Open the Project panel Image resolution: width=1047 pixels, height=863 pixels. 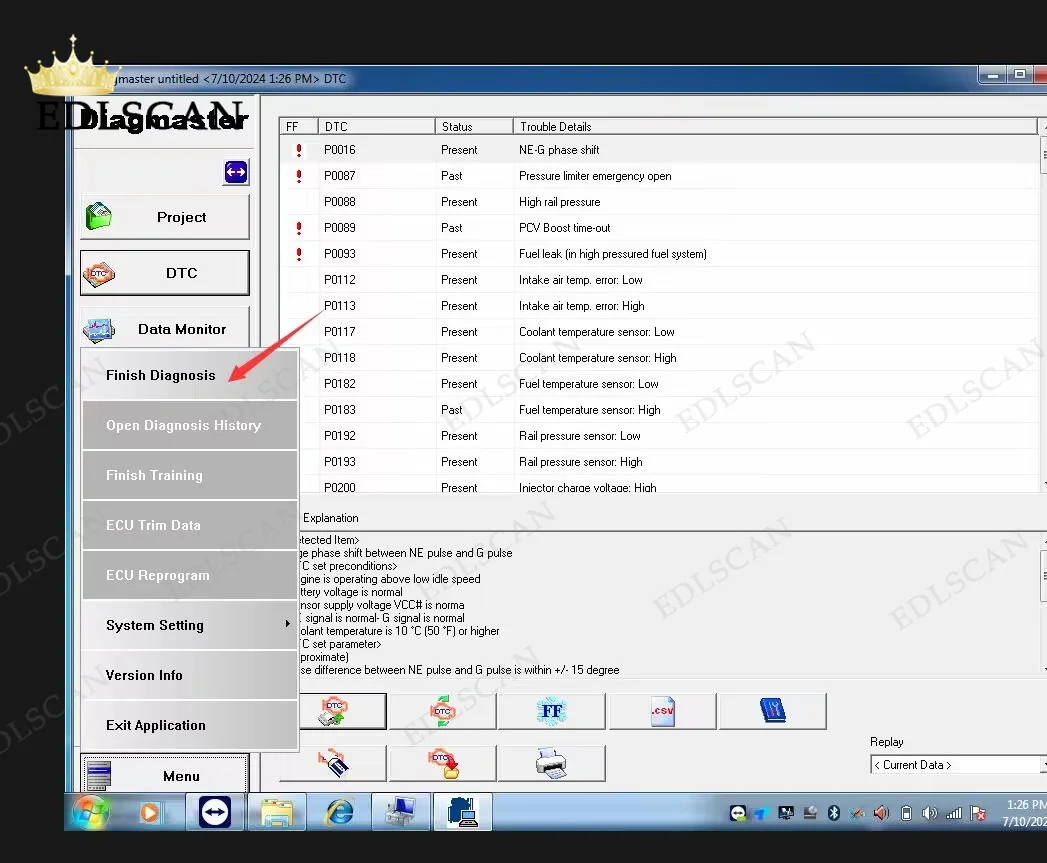click(x=165, y=217)
